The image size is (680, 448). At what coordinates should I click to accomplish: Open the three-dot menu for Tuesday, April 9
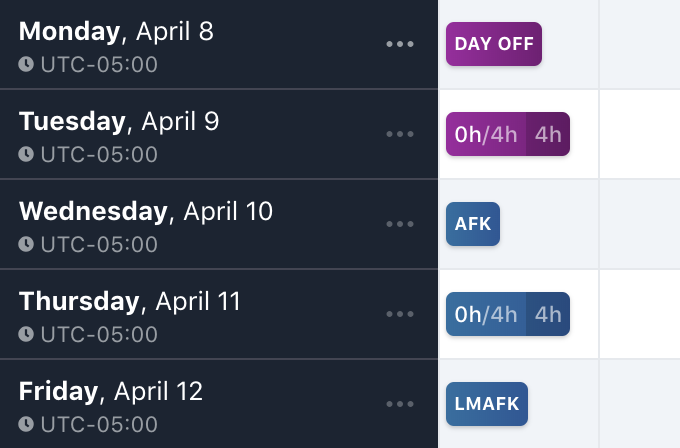coord(400,134)
